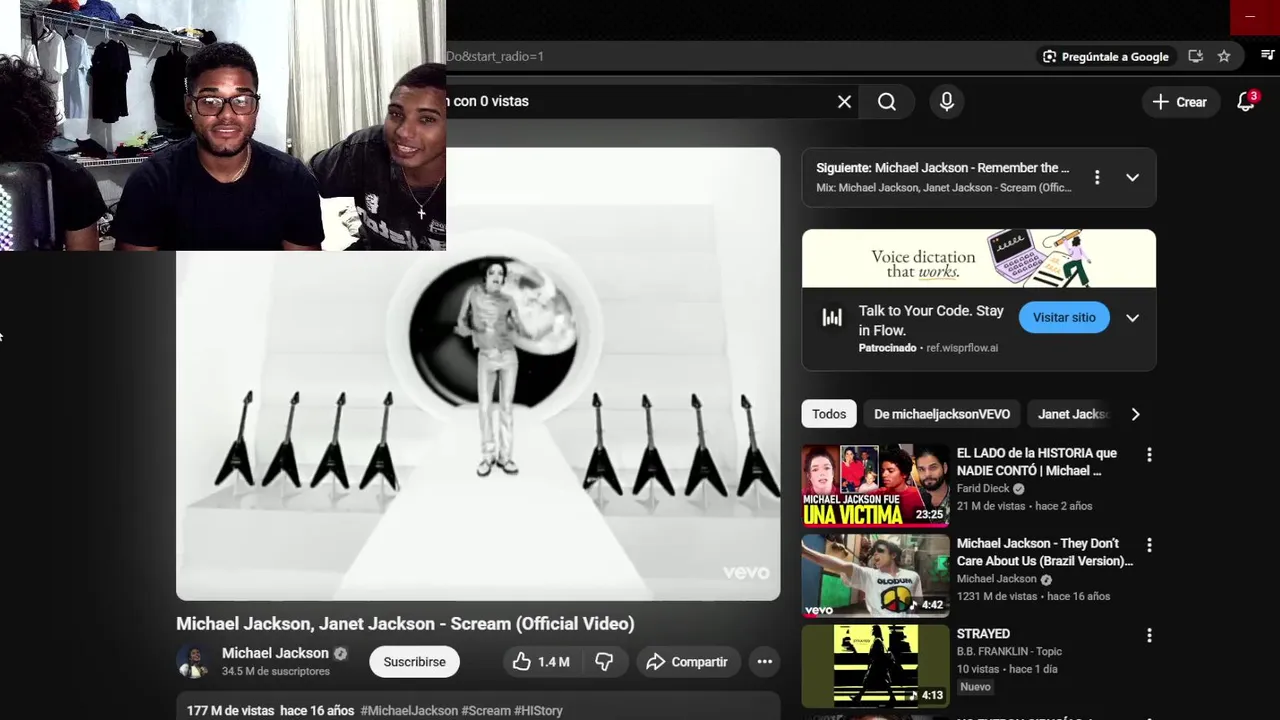Open STRAYED video thumbnail
The image size is (1280, 720).
pyautogui.click(x=875, y=666)
